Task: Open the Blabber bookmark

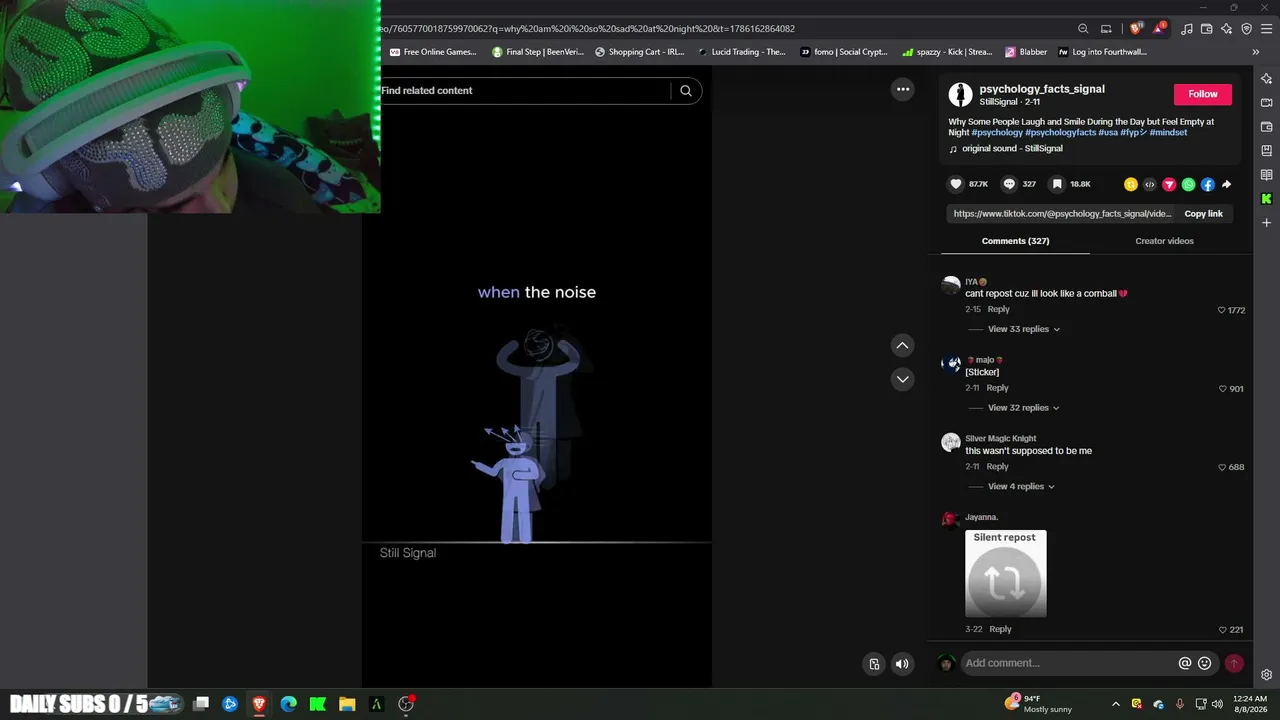Action: coord(1027,52)
